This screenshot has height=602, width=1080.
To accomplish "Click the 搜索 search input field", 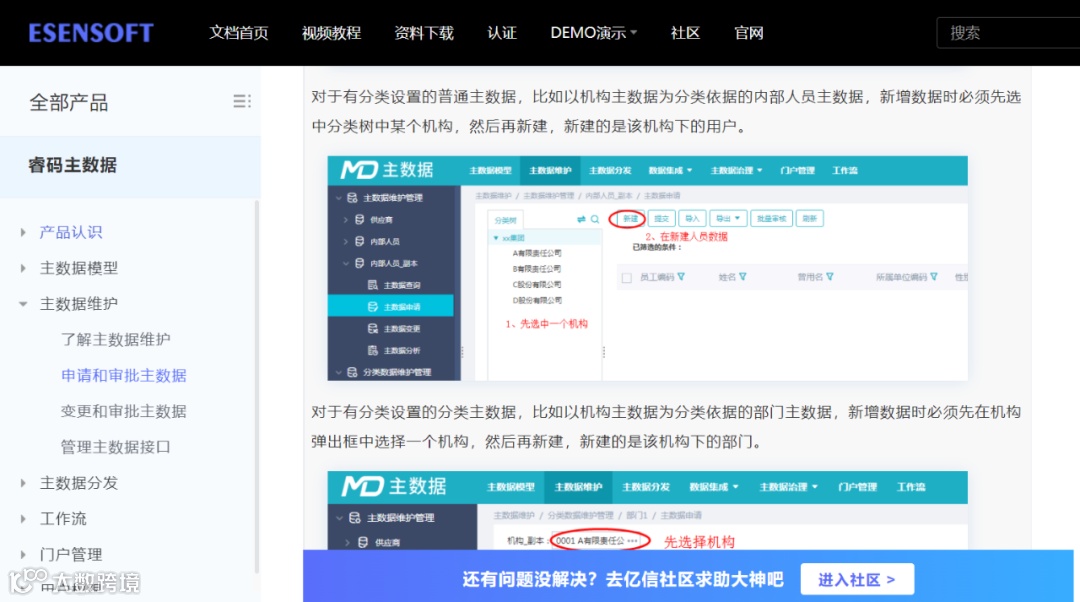I will 1008,33.
